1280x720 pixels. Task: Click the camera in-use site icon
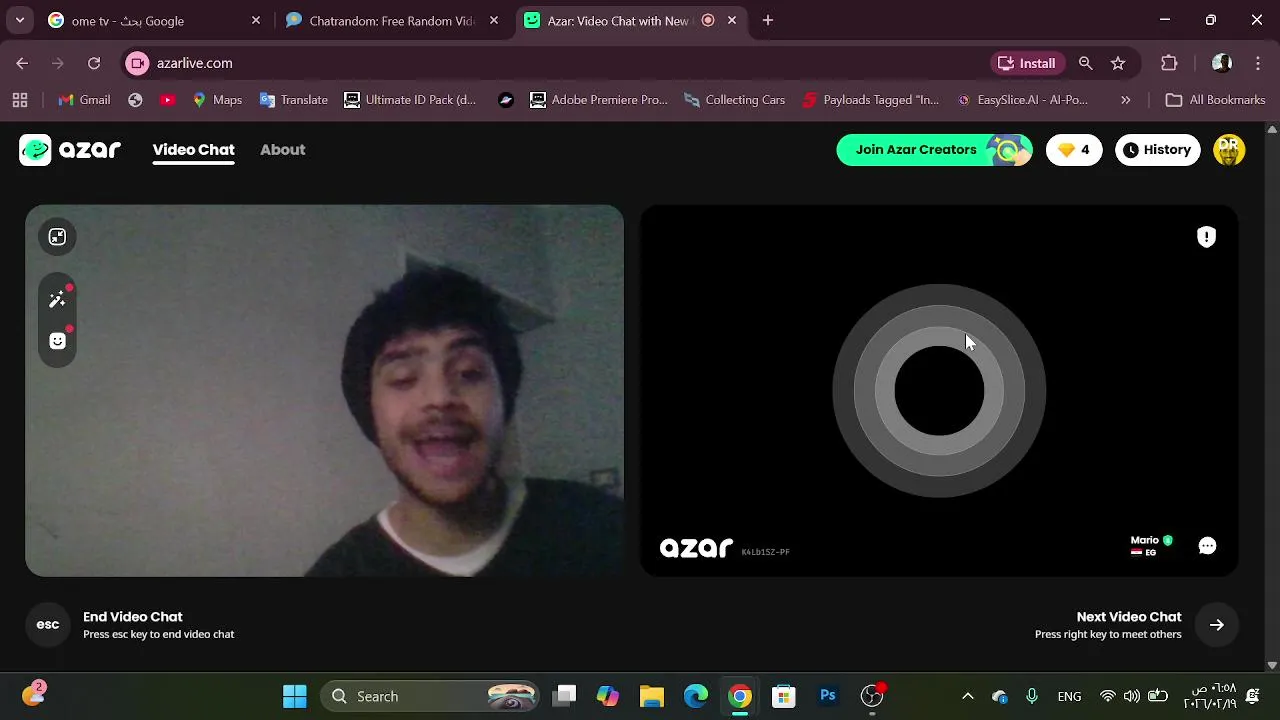(138, 63)
